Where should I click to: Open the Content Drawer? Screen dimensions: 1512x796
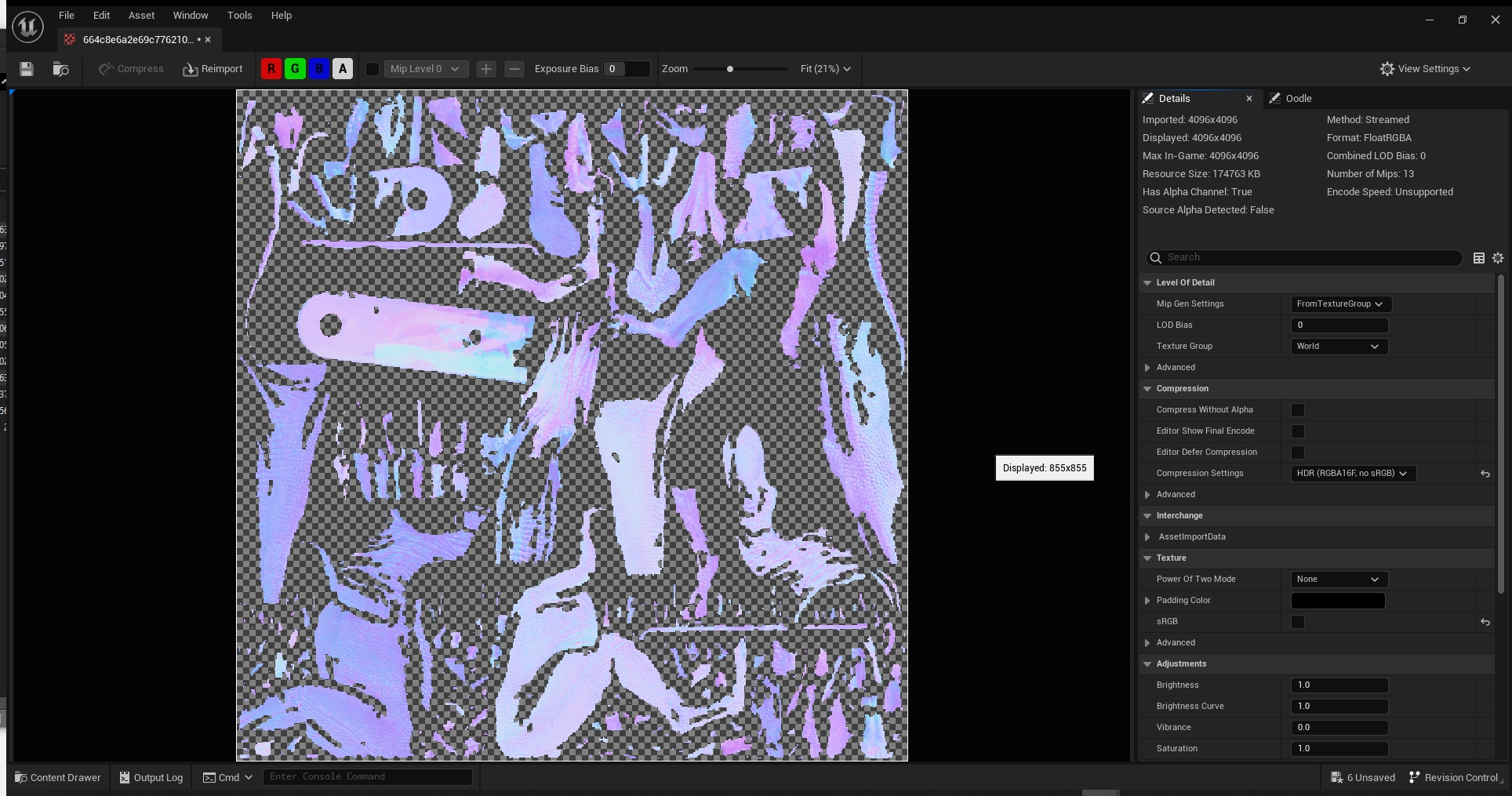click(x=58, y=778)
